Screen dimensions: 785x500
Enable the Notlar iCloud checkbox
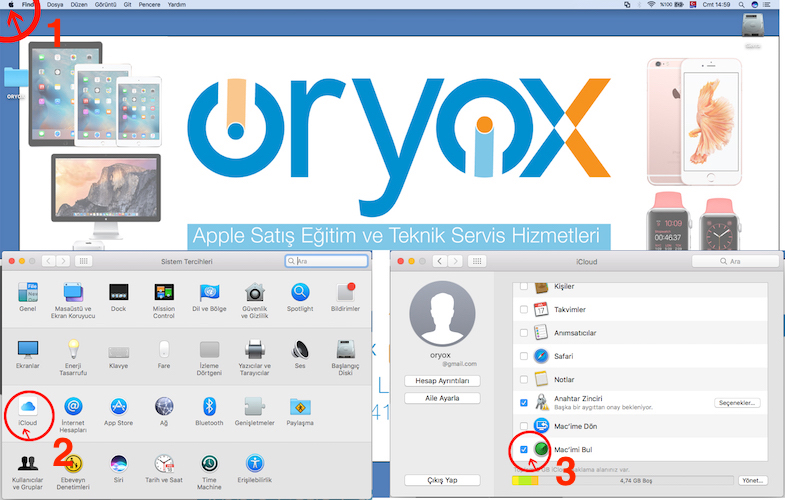[524, 379]
